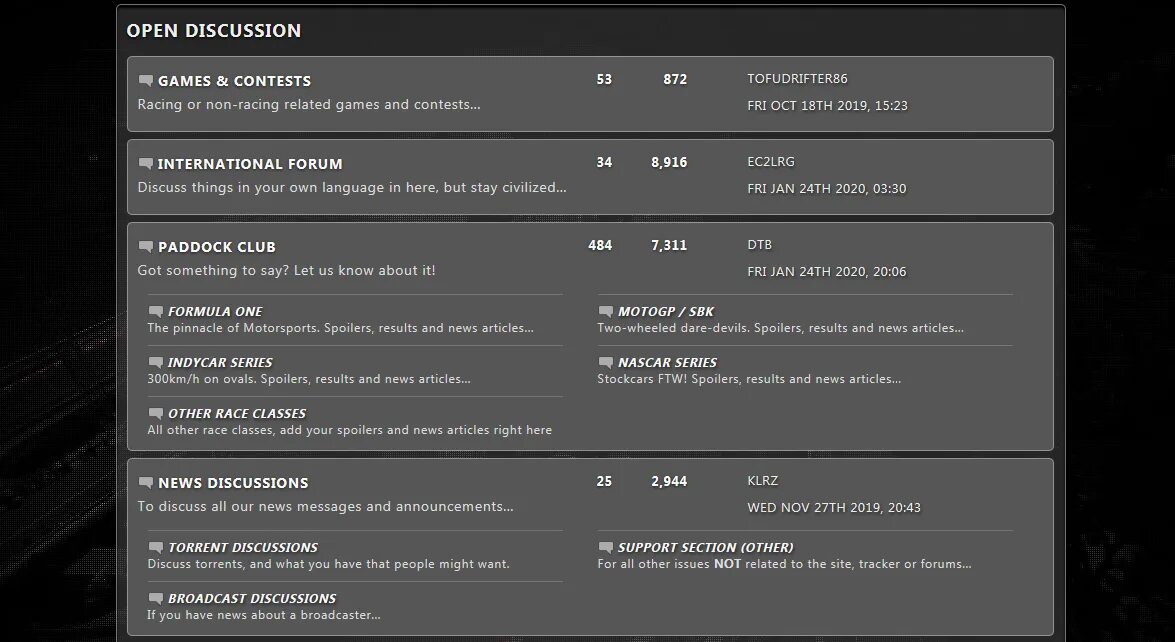The width and height of the screenshot is (1175, 642).
Task: Open the Support Section (Other) subforum
Action: (x=705, y=548)
